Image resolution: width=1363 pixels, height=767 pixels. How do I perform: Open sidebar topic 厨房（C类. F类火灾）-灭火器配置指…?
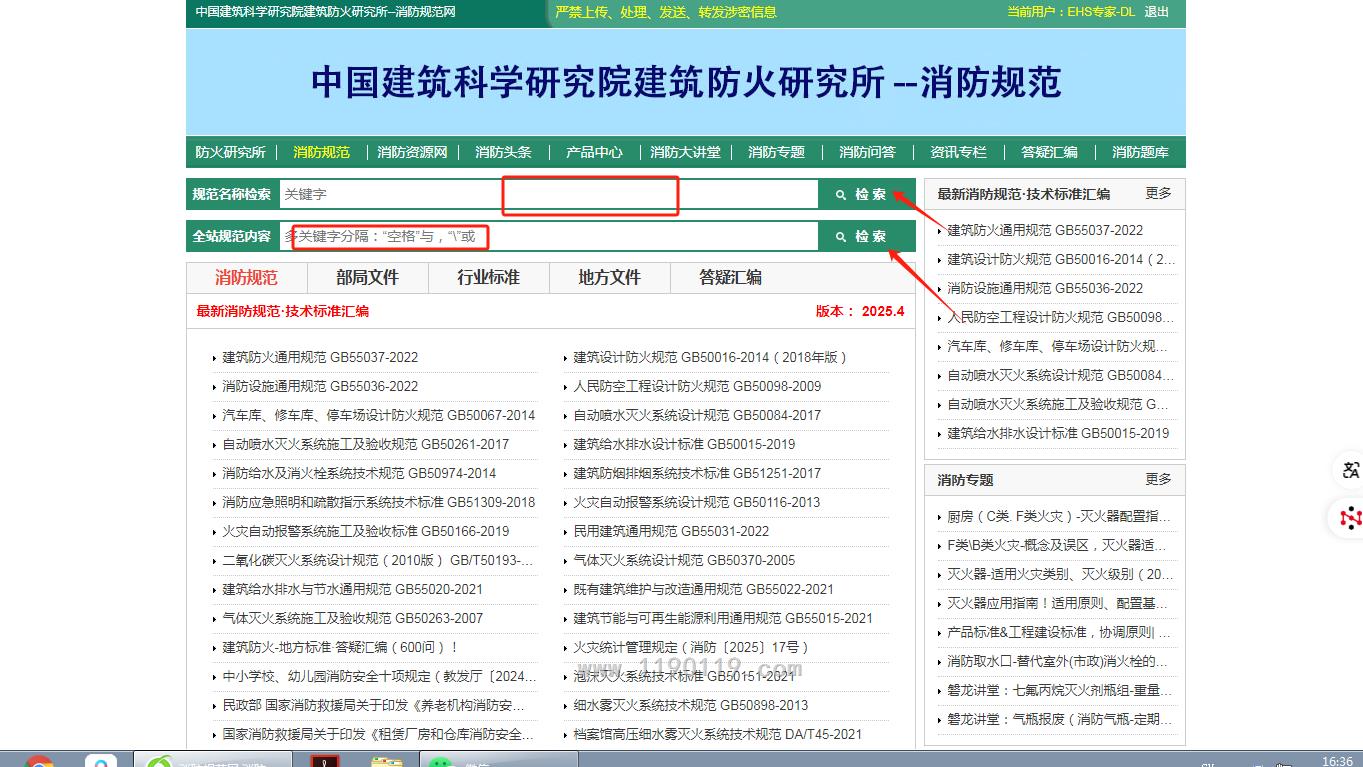(1059, 516)
